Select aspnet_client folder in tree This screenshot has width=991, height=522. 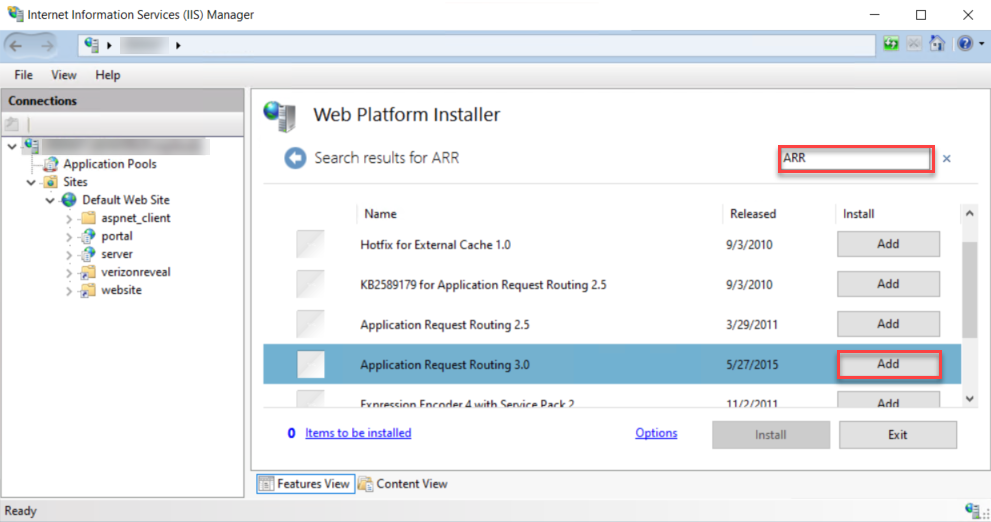[x=136, y=218]
